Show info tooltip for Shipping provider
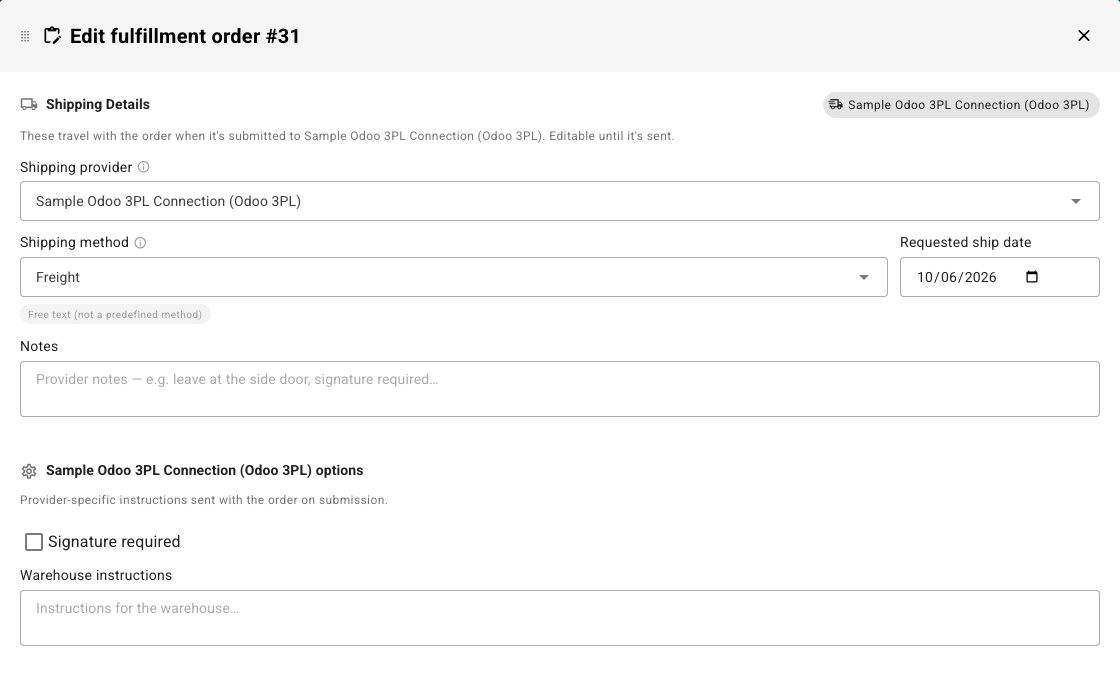Viewport: 1120px width, 680px height. 144,167
